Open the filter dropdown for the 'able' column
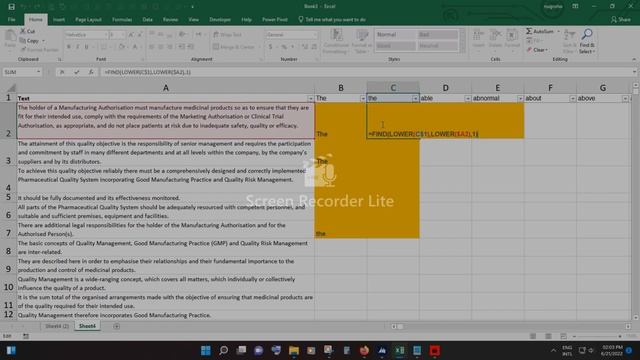640x360 pixels. point(467,99)
